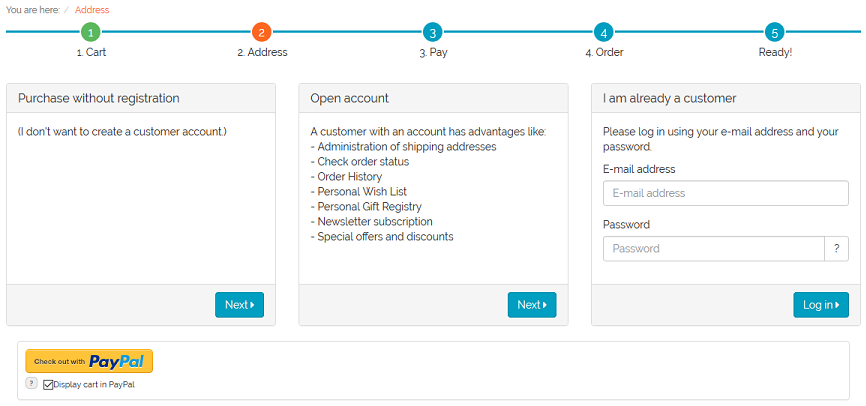Click Next under Open account
The image size is (866, 406).
point(532,305)
